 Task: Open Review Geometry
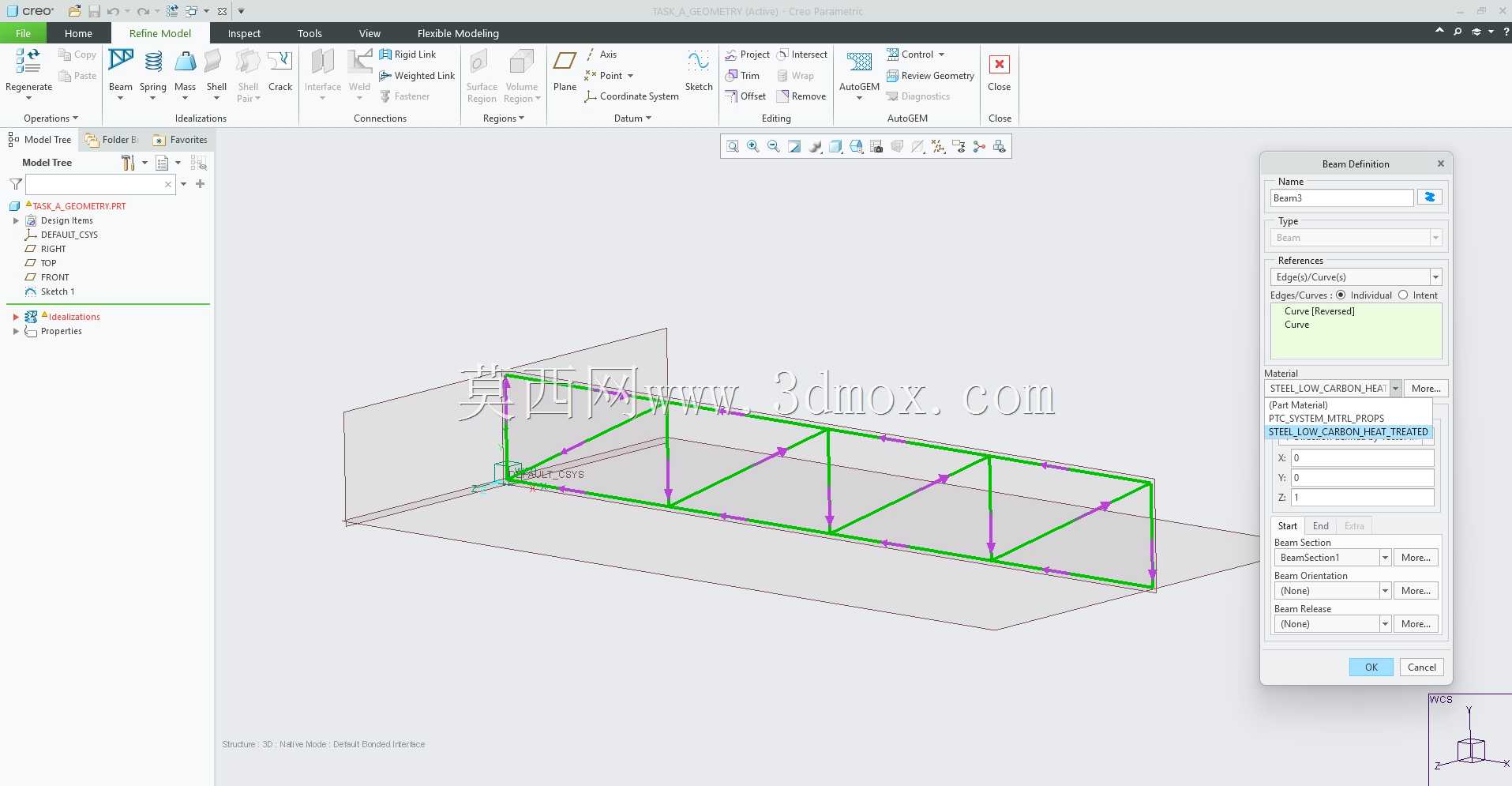coord(930,76)
